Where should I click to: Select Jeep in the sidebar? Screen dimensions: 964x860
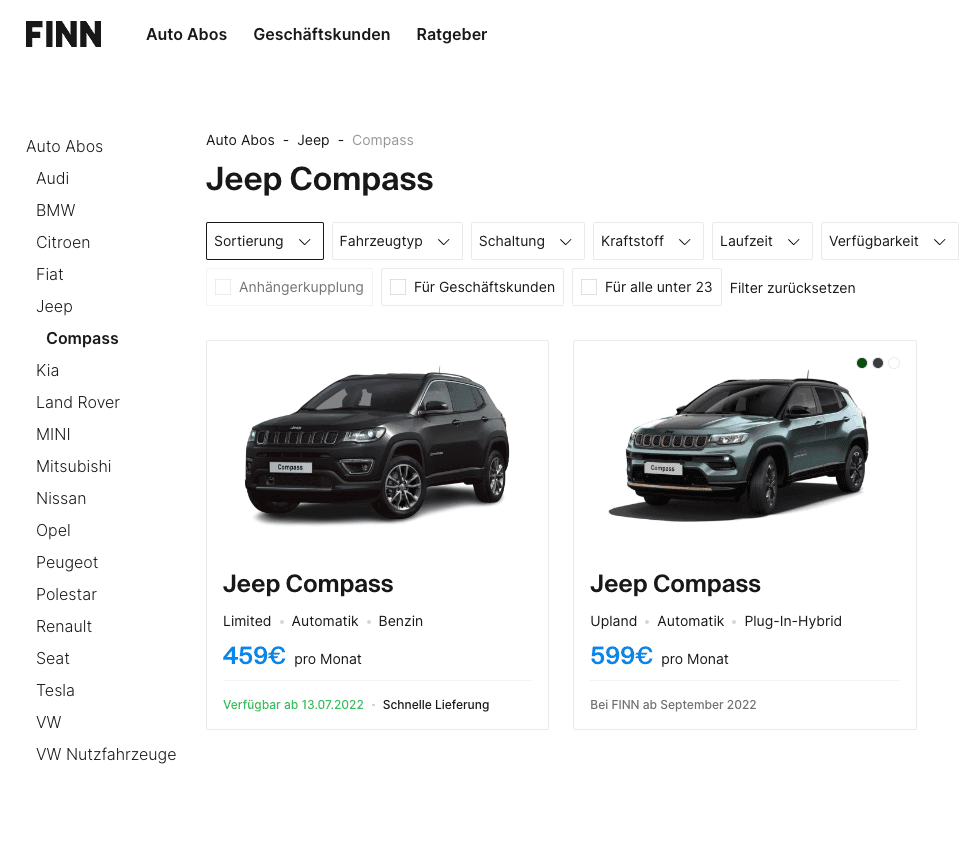[x=54, y=306]
